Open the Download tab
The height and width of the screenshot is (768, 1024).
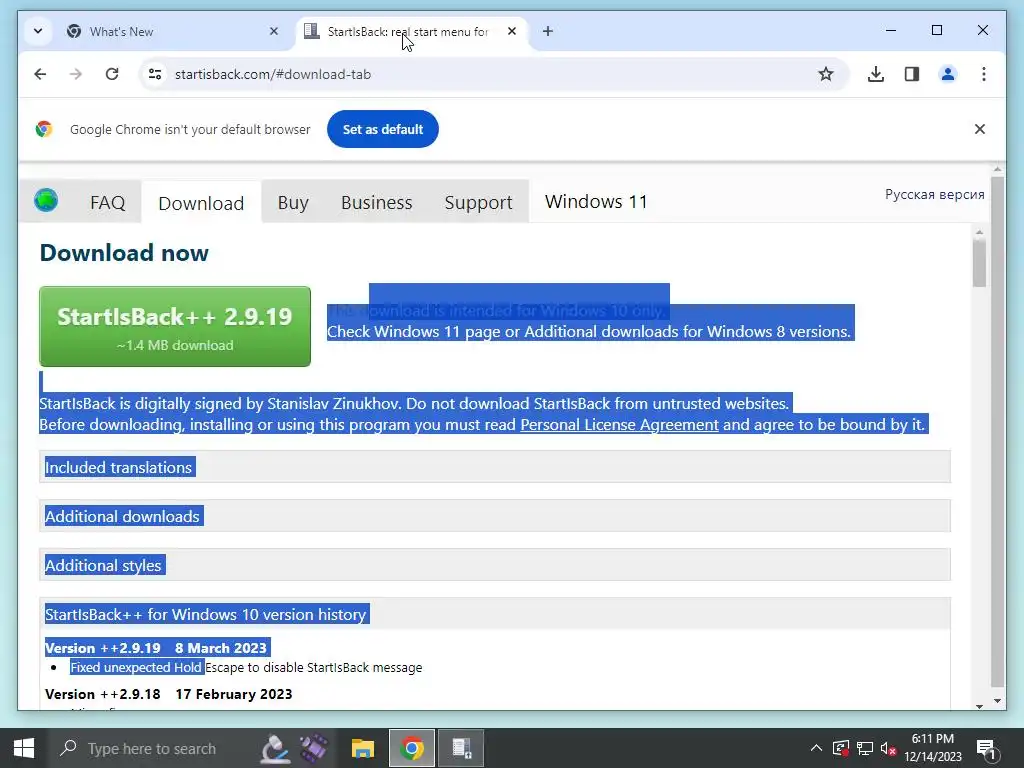click(x=201, y=203)
